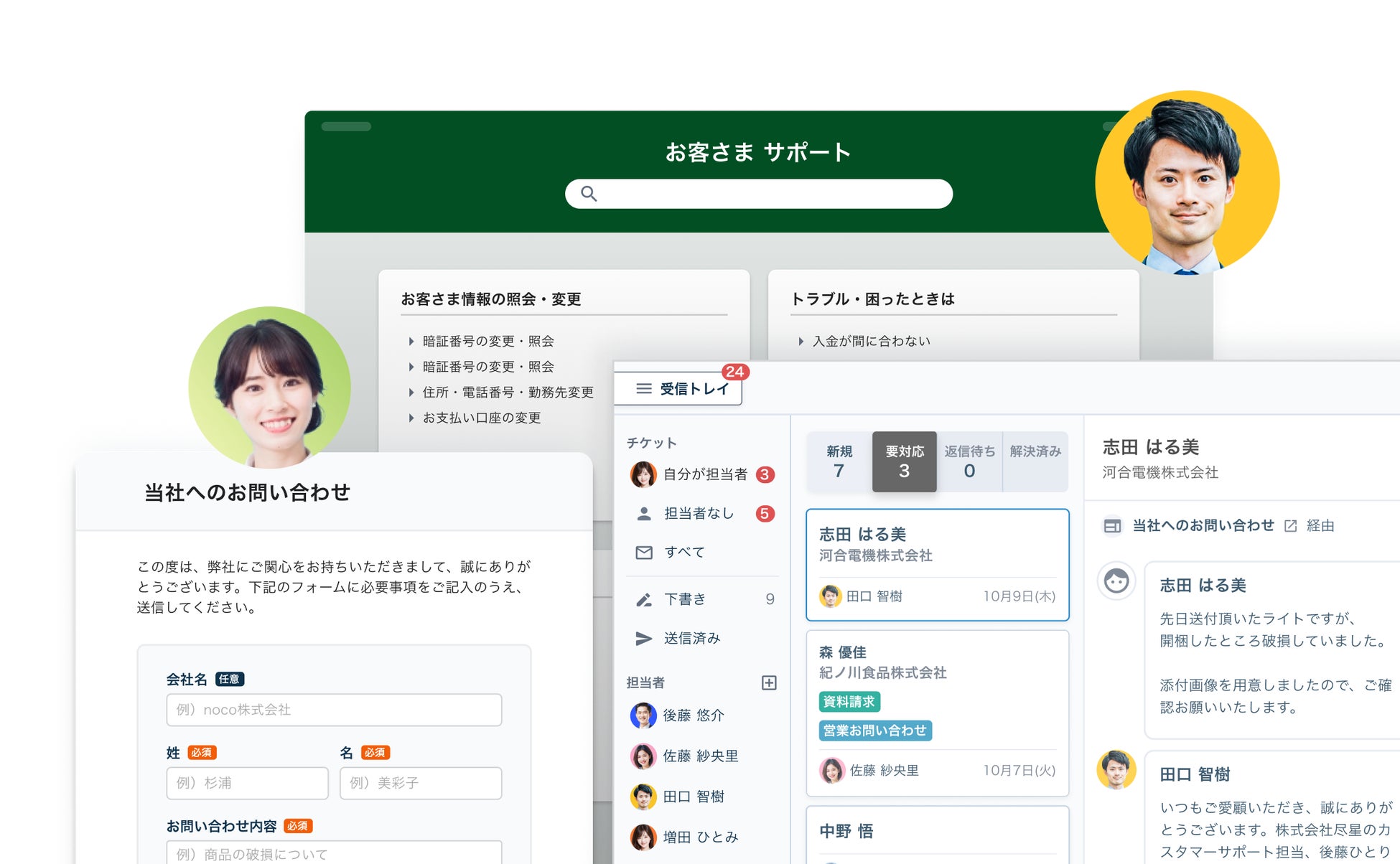Expand お支払い口座の変更 entry

point(481,418)
